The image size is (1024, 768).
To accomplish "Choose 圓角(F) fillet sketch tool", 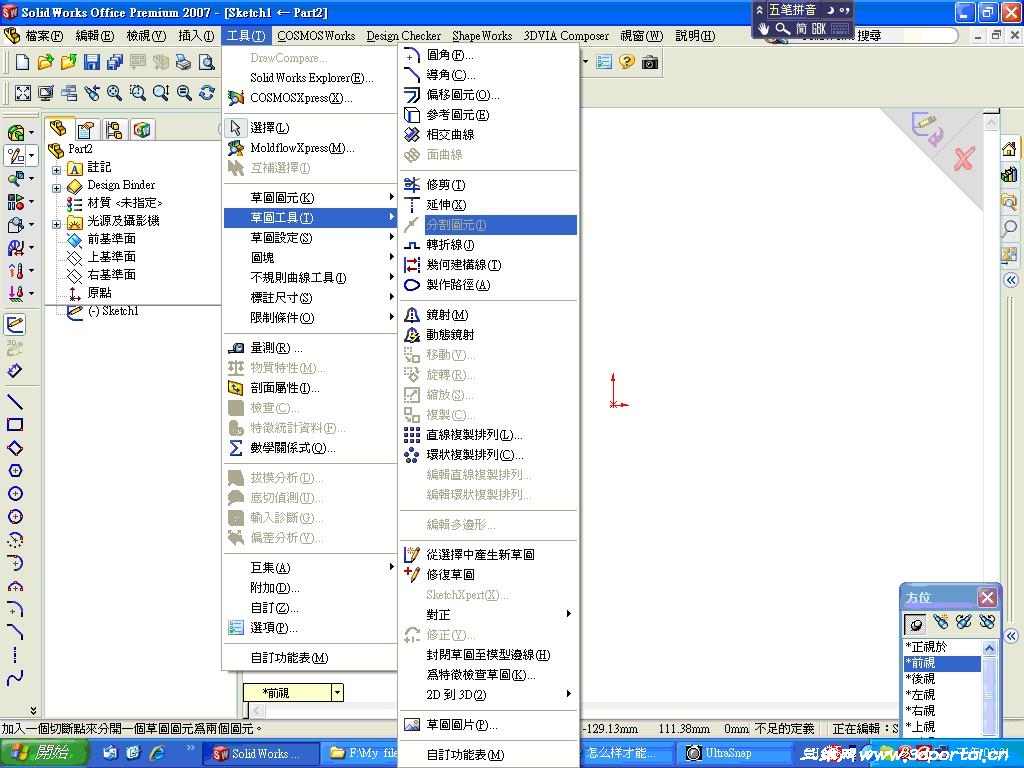I will [488, 55].
